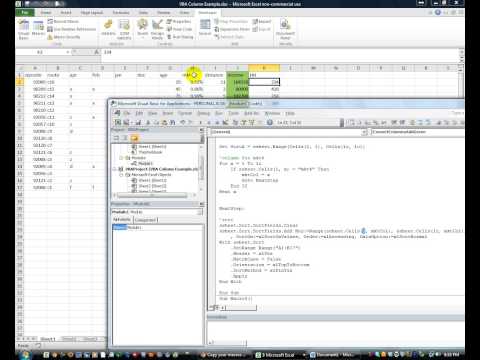Open the VBA Debug menu

point(204,114)
